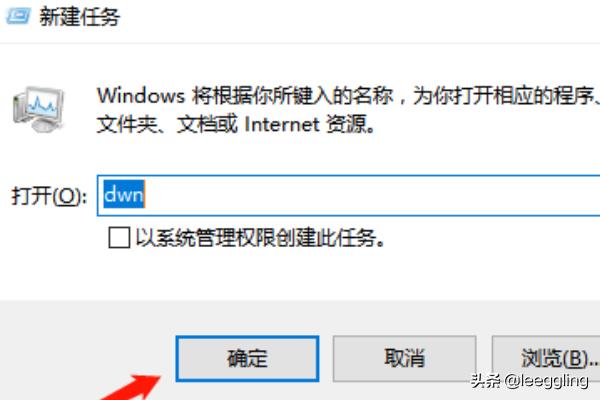Click the red arrow pointing at 确定
Screen dimensions: 600x400
[x=131, y=387]
